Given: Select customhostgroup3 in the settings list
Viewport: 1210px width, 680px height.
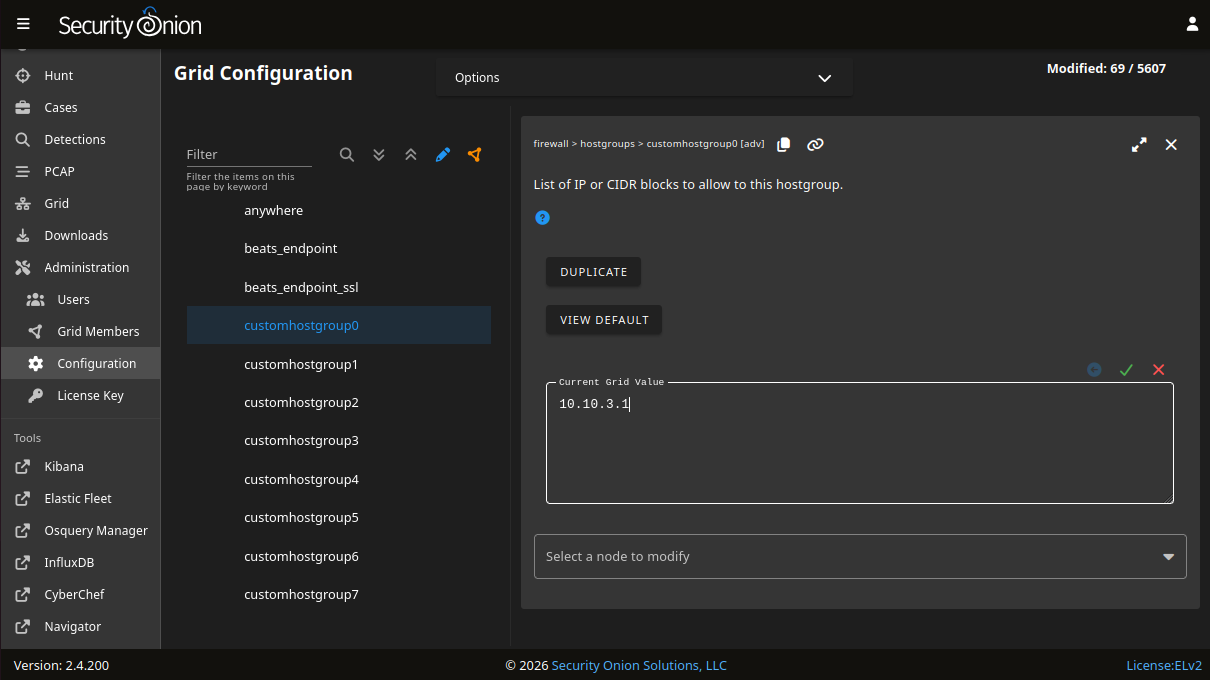Looking at the screenshot, I should coord(301,441).
